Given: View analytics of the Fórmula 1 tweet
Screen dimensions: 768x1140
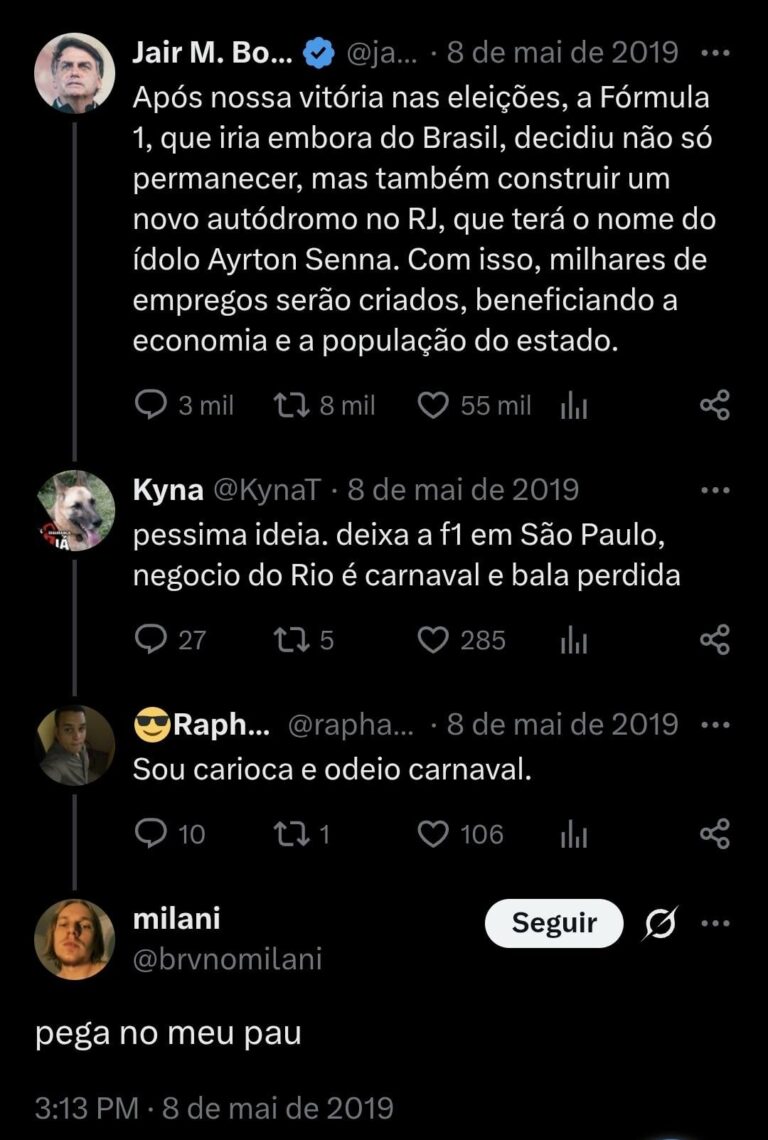Looking at the screenshot, I should [x=572, y=405].
